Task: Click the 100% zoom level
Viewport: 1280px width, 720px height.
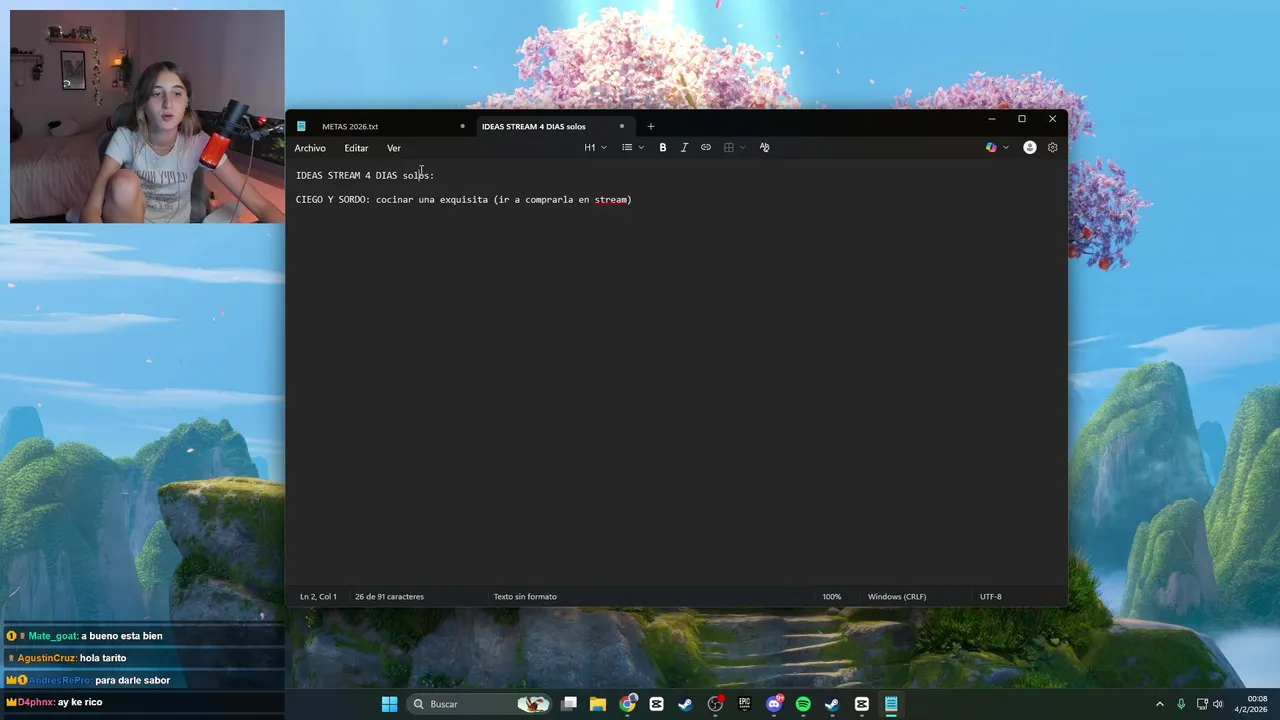Action: [x=832, y=597]
